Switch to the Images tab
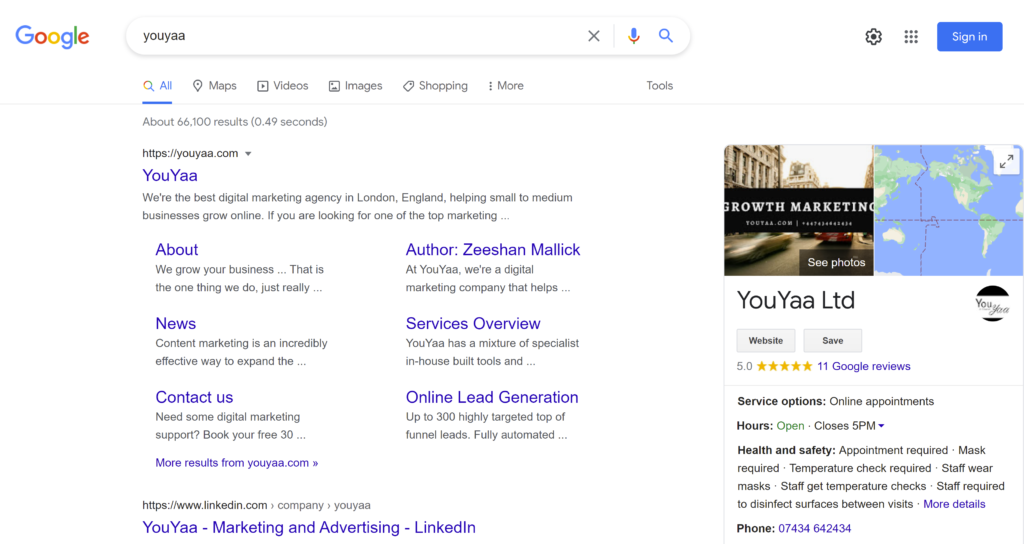 (x=355, y=86)
